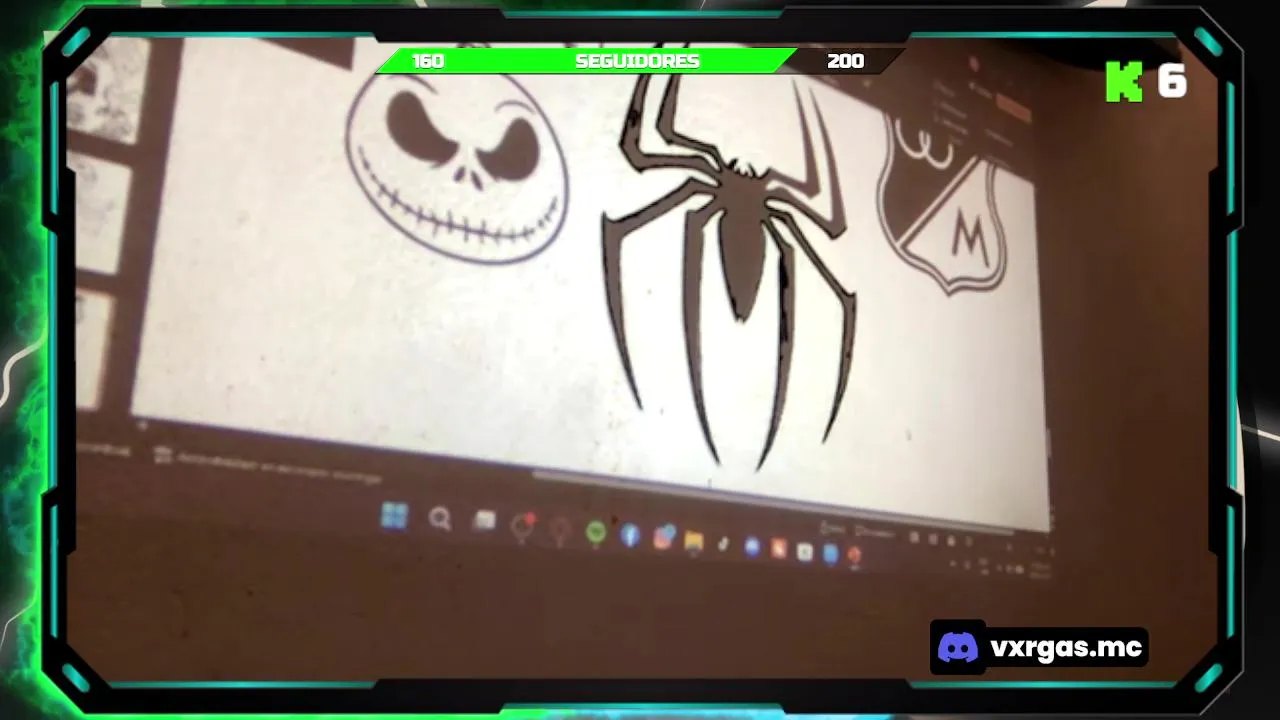The image size is (1280, 720).
Task: Open TikTok from the taskbar
Action: (x=723, y=545)
